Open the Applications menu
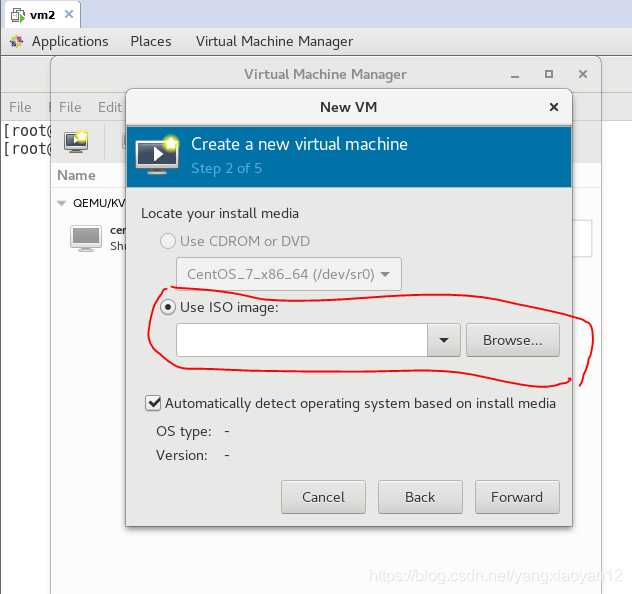Viewport: 632px width, 594px height. pyautogui.click(x=70, y=42)
